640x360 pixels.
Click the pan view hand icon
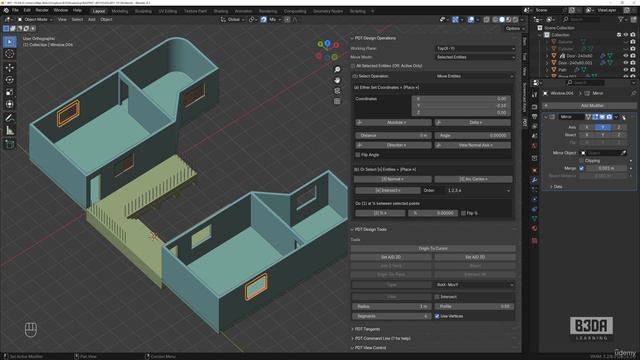(337, 80)
